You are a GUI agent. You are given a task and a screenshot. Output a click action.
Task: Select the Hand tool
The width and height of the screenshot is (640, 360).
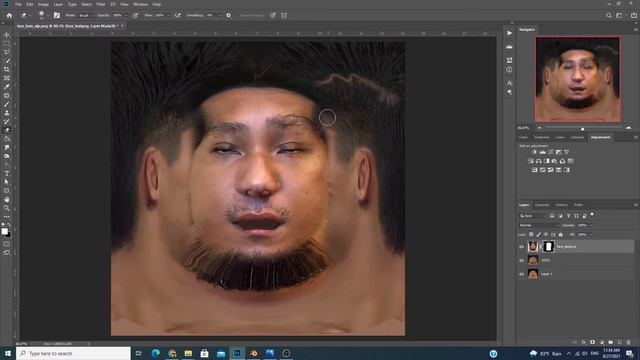pyautogui.click(x=7, y=200)
